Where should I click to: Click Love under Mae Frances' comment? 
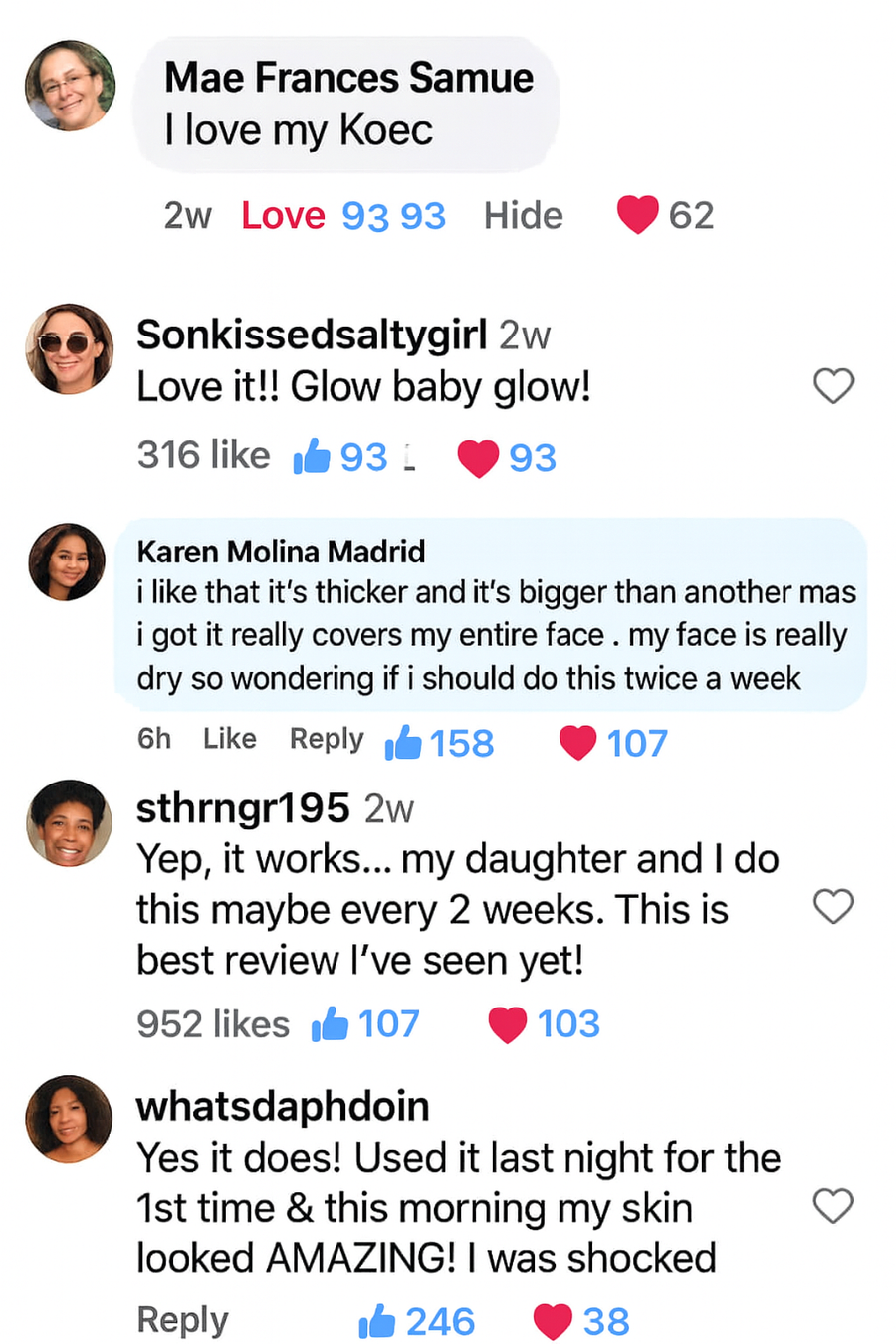(283, 215)
